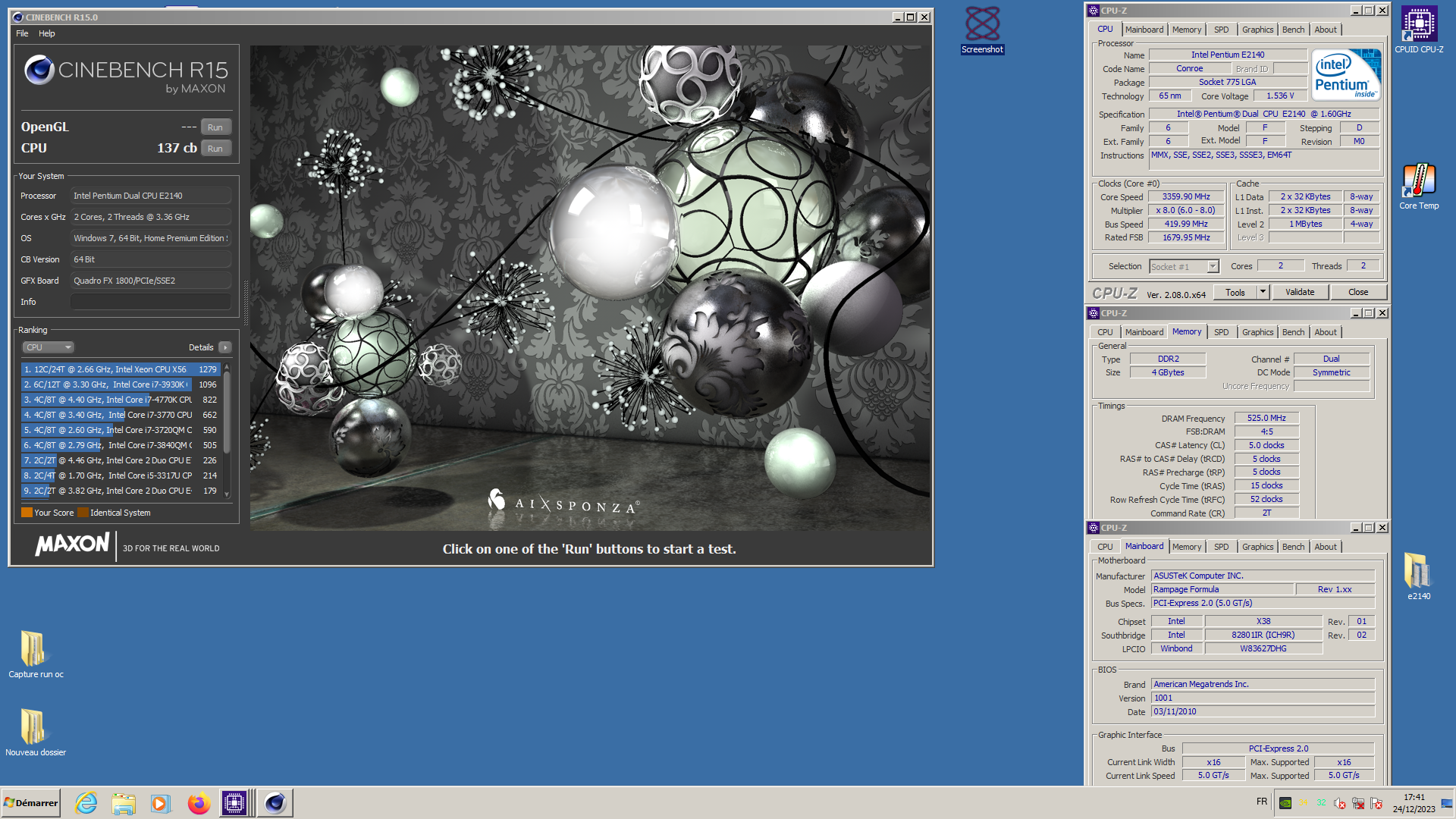The width and height of the screenshot is (1456, 819).
Task: Open About tab in bottom CPU-Z window
Action: pos(1325,547)
